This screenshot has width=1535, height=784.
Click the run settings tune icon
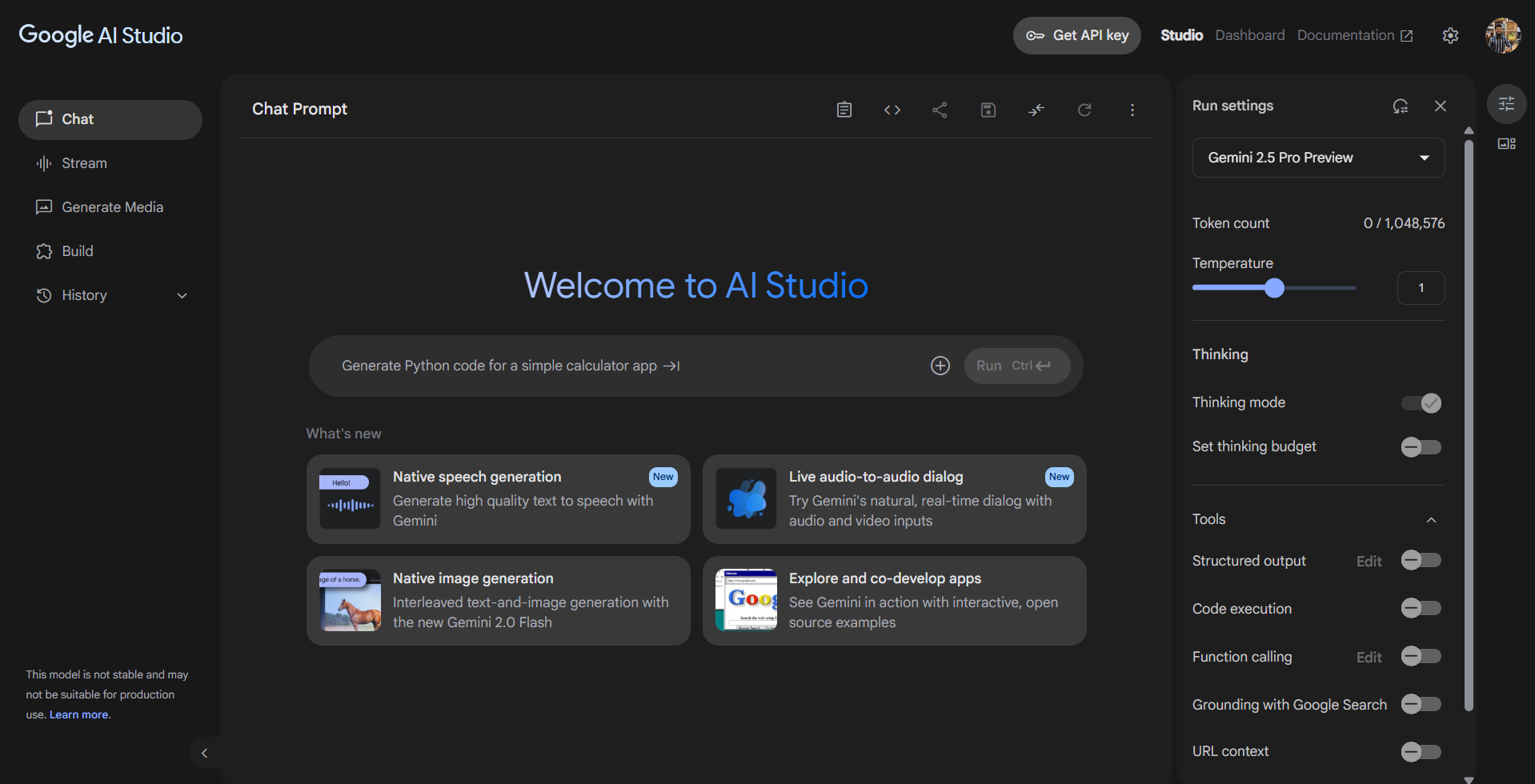(x=1506, y=104)
